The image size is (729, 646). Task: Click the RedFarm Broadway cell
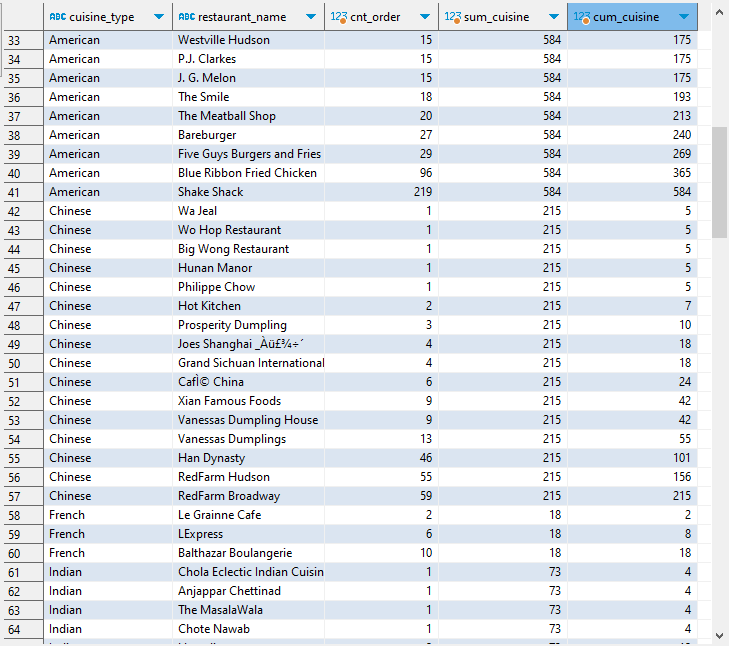(x=248, y=496)
